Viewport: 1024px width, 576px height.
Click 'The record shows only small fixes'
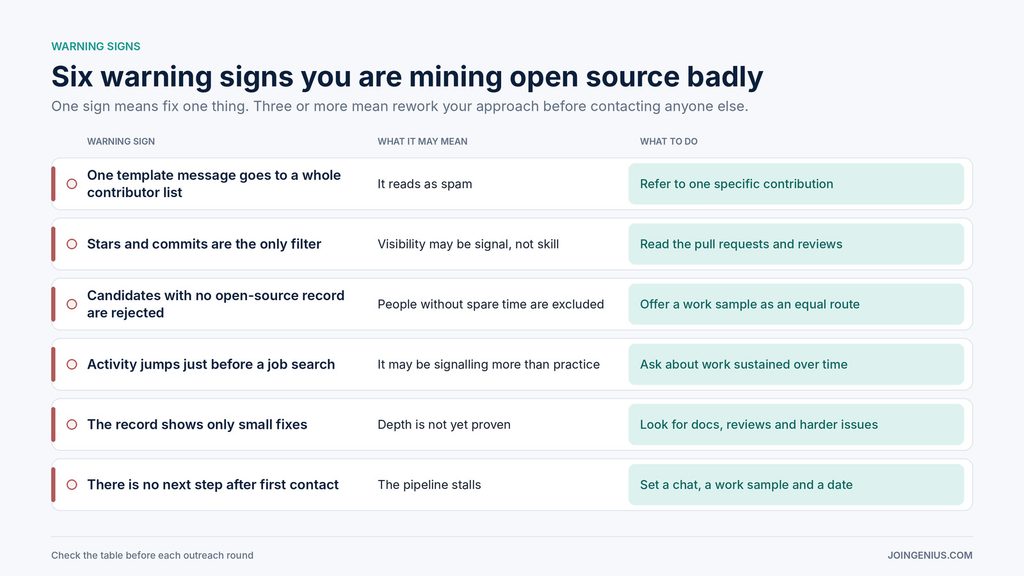point(197,424)
